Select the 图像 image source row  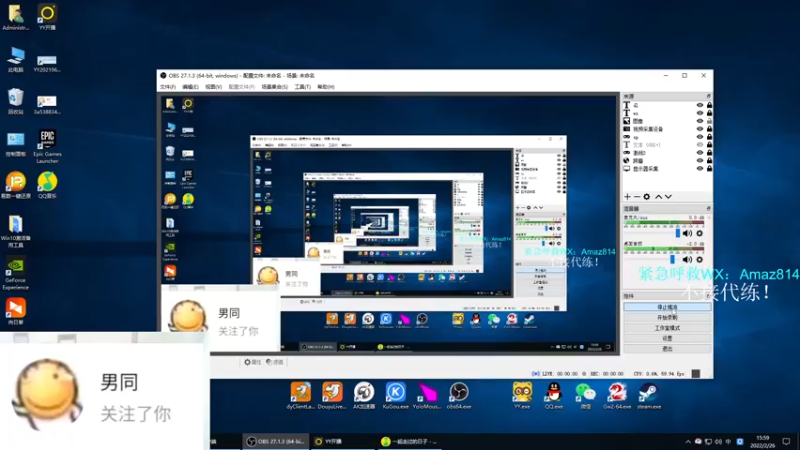tap(667, 121)
